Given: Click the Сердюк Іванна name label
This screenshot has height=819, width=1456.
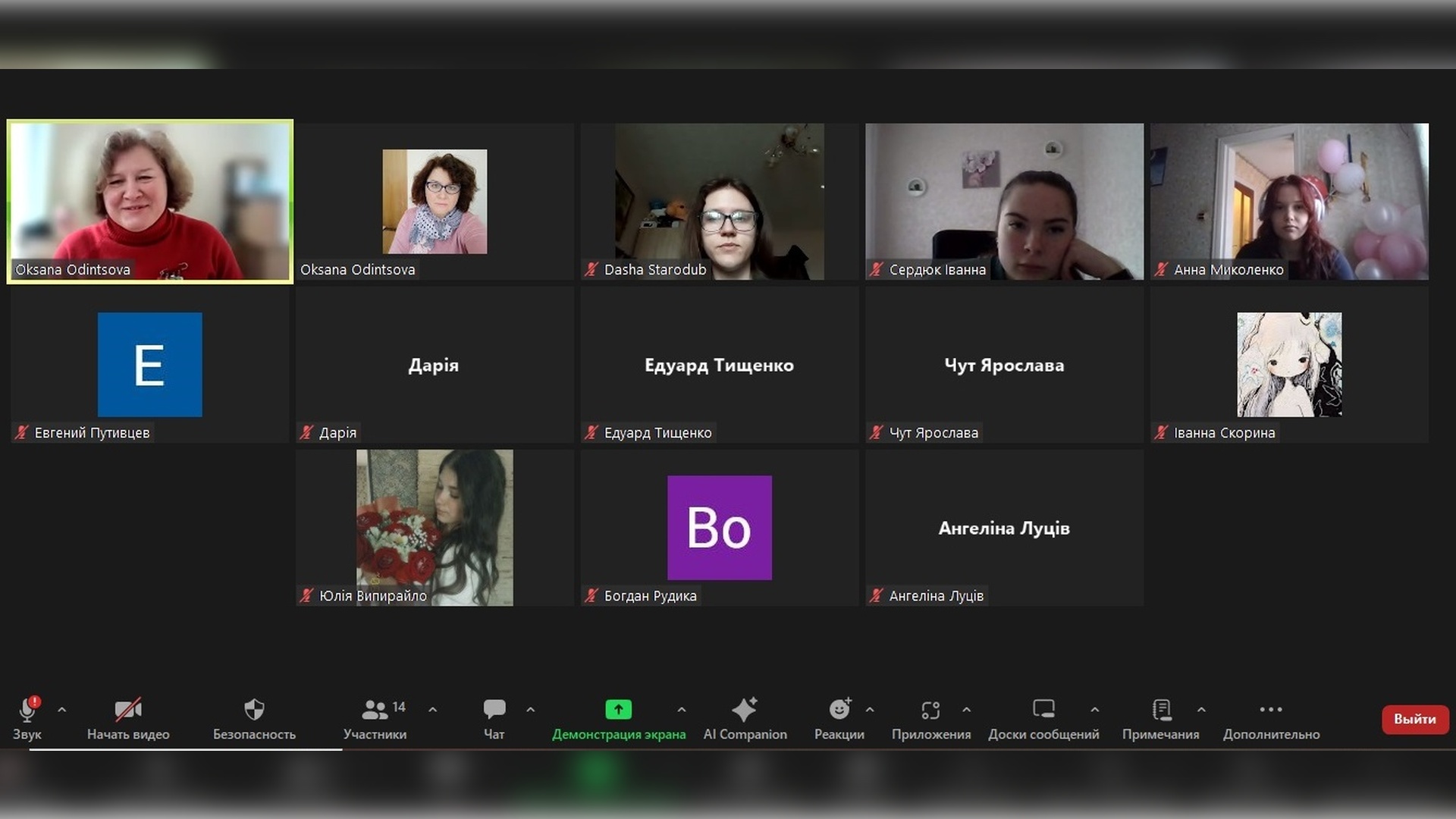Looking at the screenshot, I should [937, 269].
